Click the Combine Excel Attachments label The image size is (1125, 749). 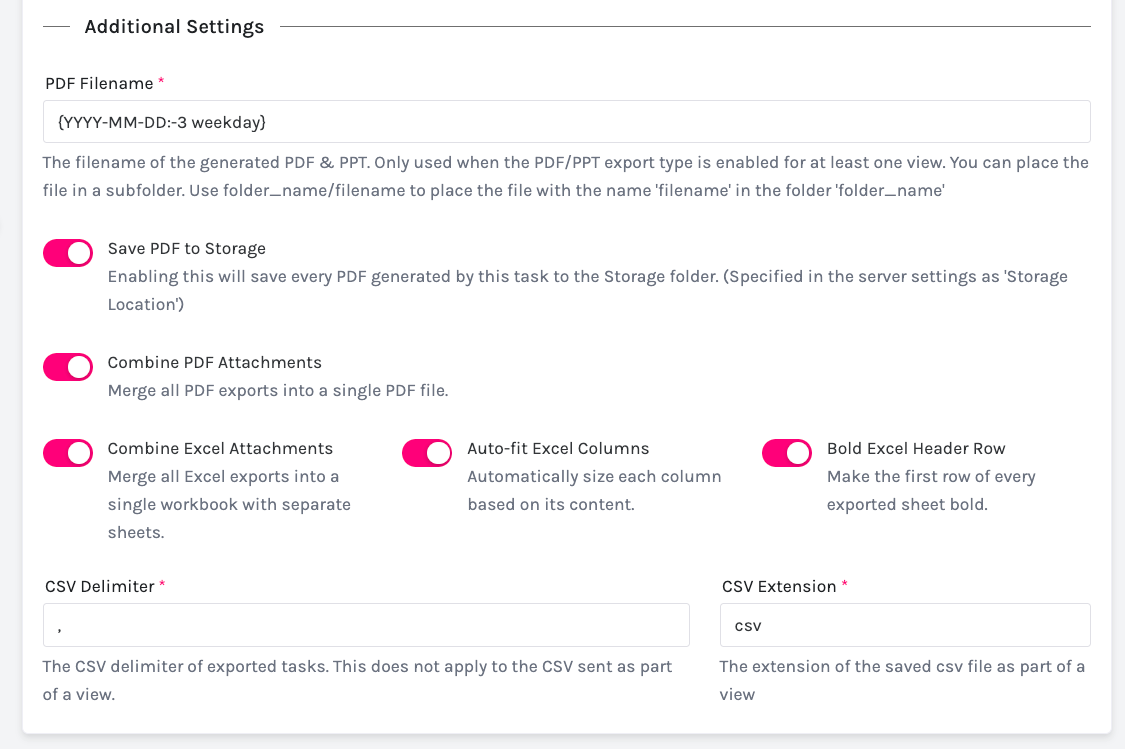coord(220,448)
